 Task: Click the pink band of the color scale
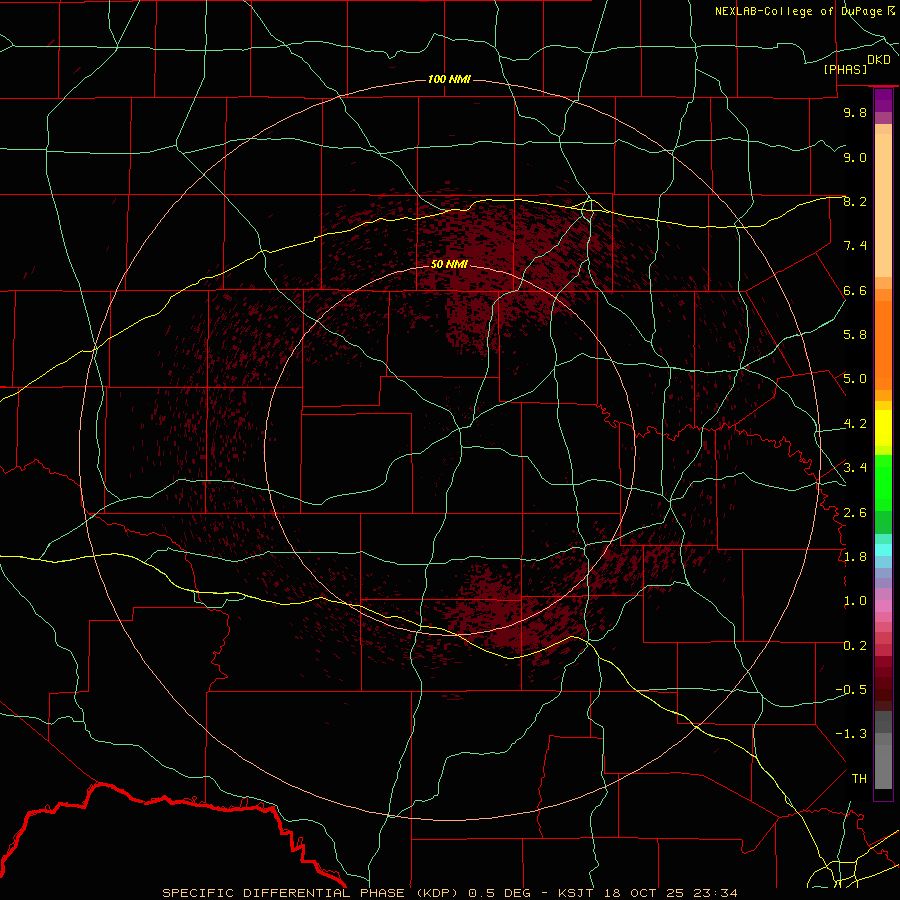click(883, 606)
